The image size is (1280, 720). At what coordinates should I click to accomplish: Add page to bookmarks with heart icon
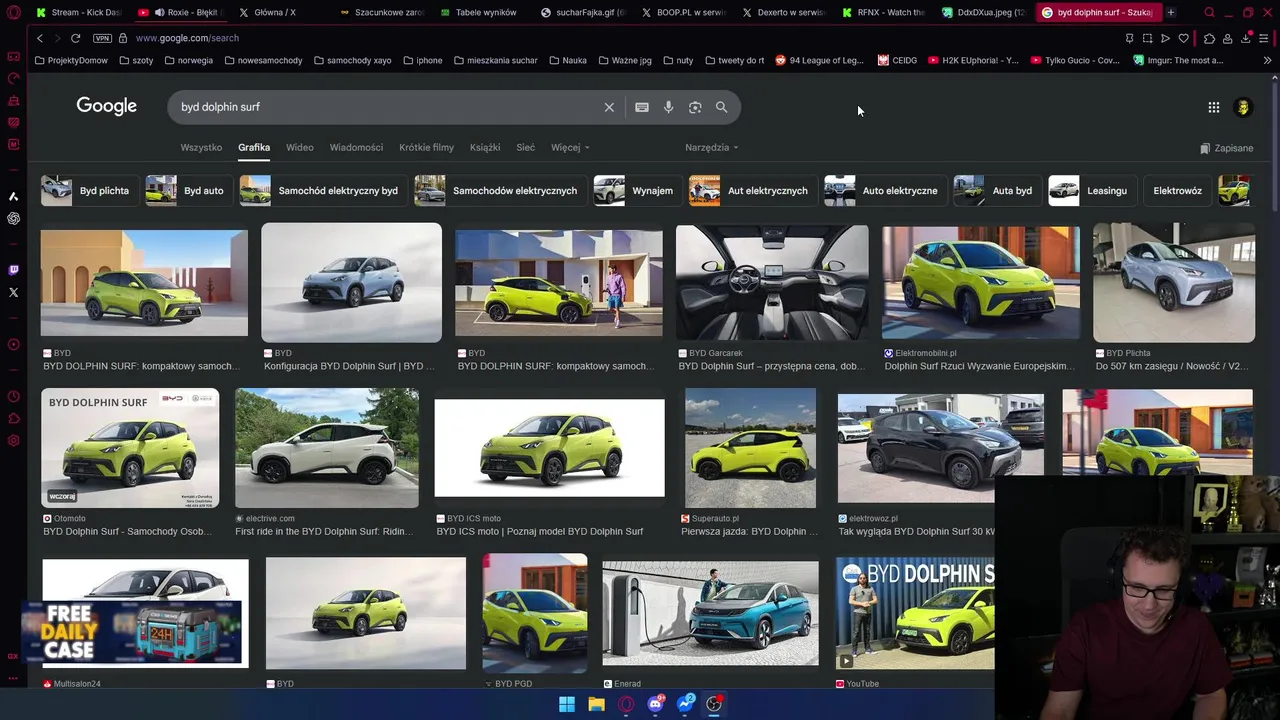1184,38
